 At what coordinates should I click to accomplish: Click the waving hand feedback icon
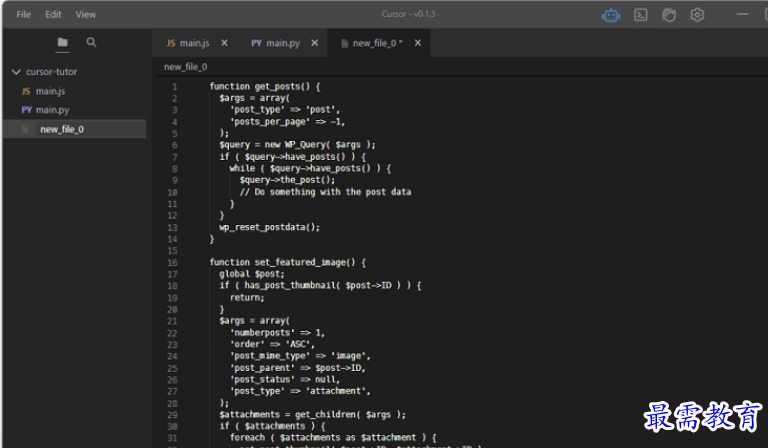669,15
